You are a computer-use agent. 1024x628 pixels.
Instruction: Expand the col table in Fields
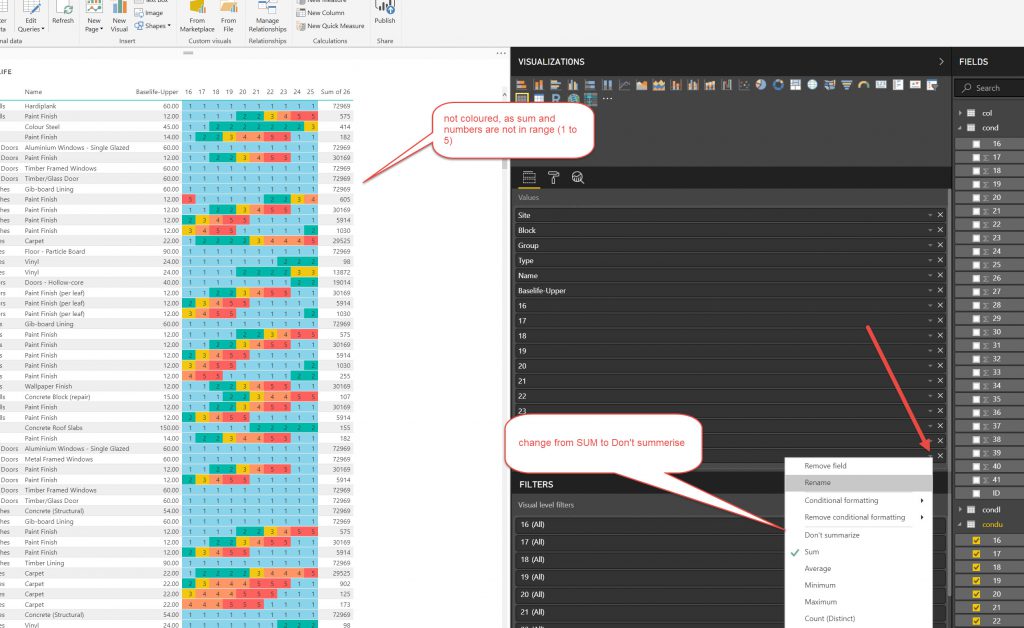click(x=962, y=113)
